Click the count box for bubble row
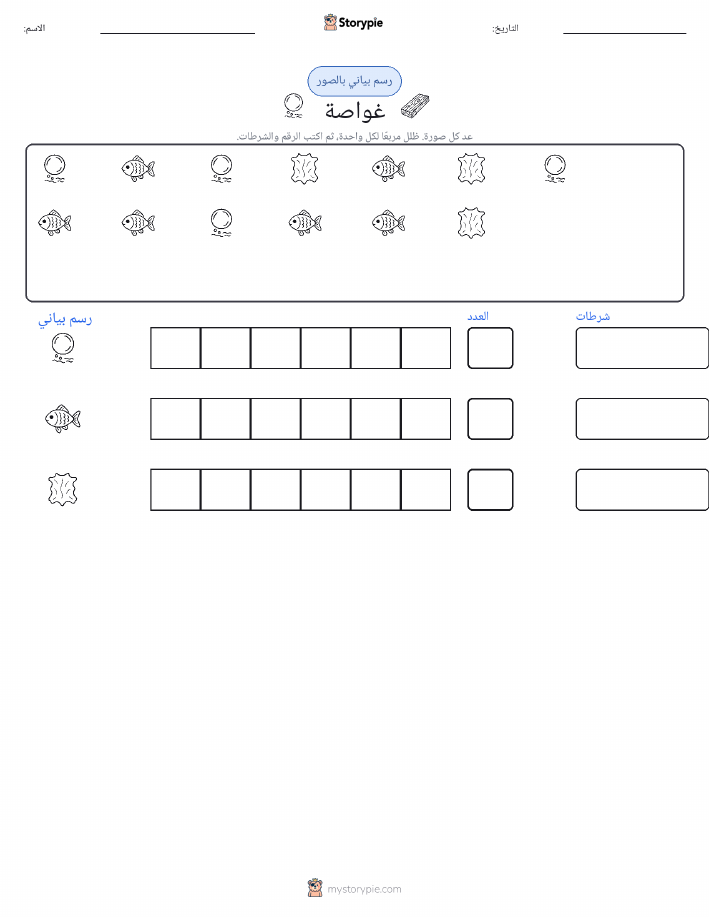709x917 pixels. 490,348
